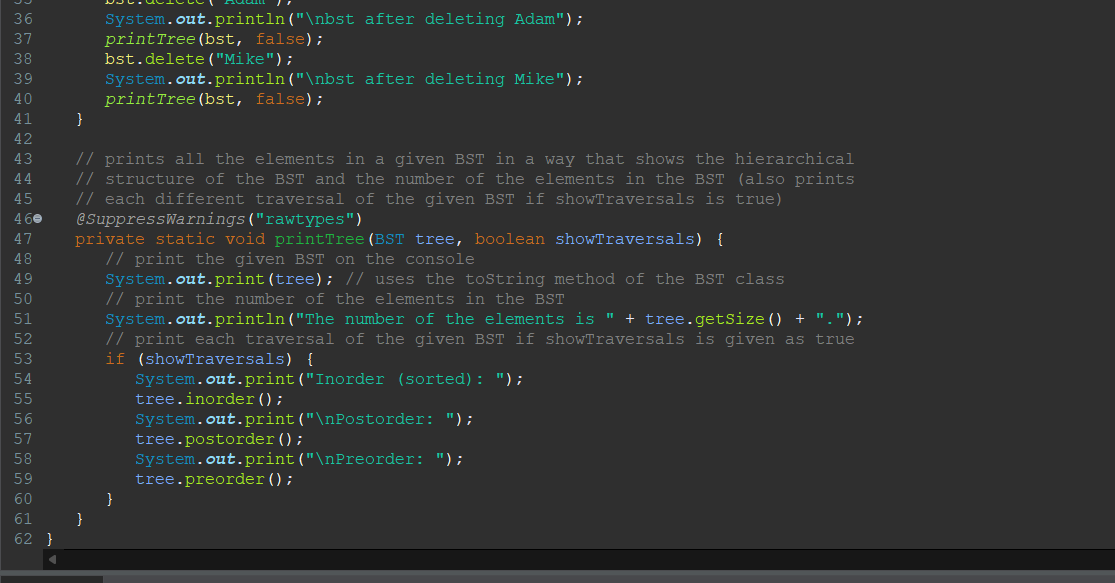Image resolution: width=1115 pixels, height=583 pixels.
Task: Click line number 62 in the gutter
Action: coord(22,539)
